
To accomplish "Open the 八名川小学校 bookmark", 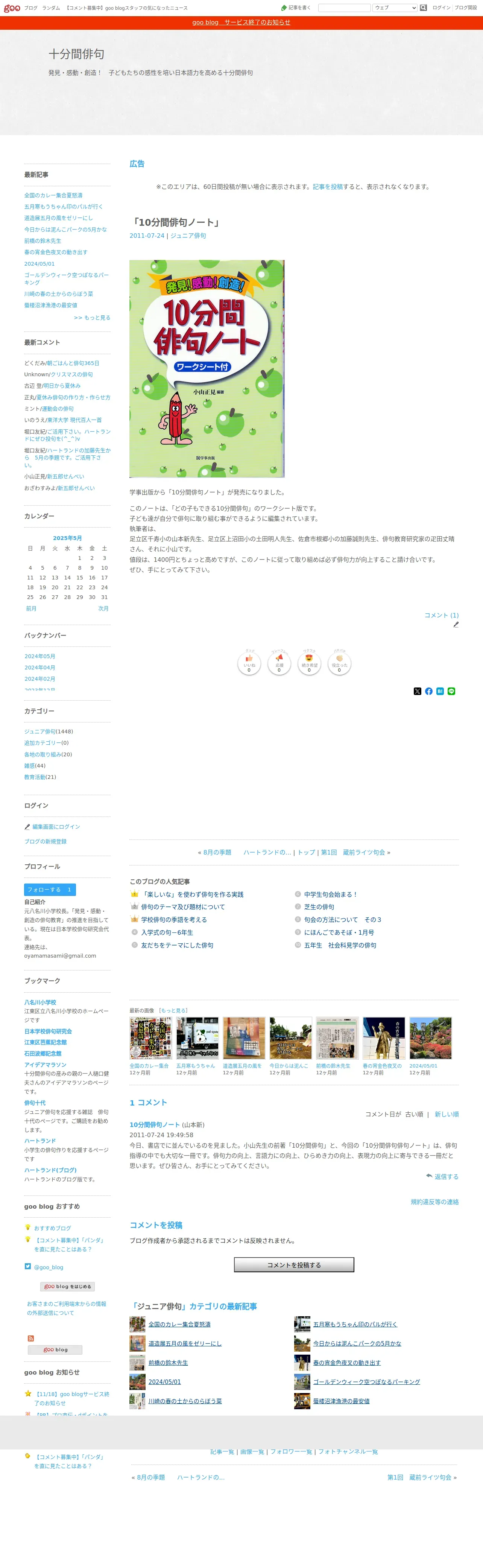I will (40, 1002).
